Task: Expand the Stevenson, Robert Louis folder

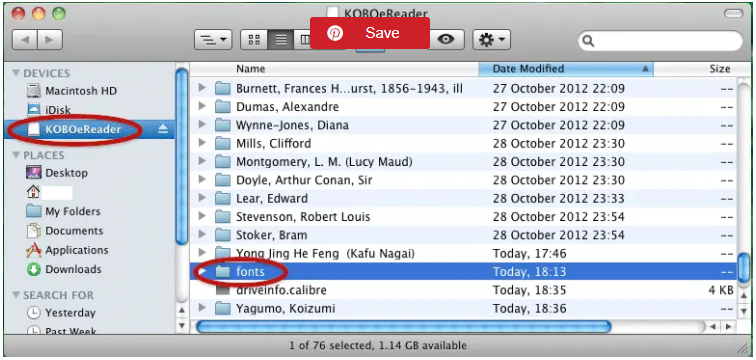Action: (x=202, y=216)
